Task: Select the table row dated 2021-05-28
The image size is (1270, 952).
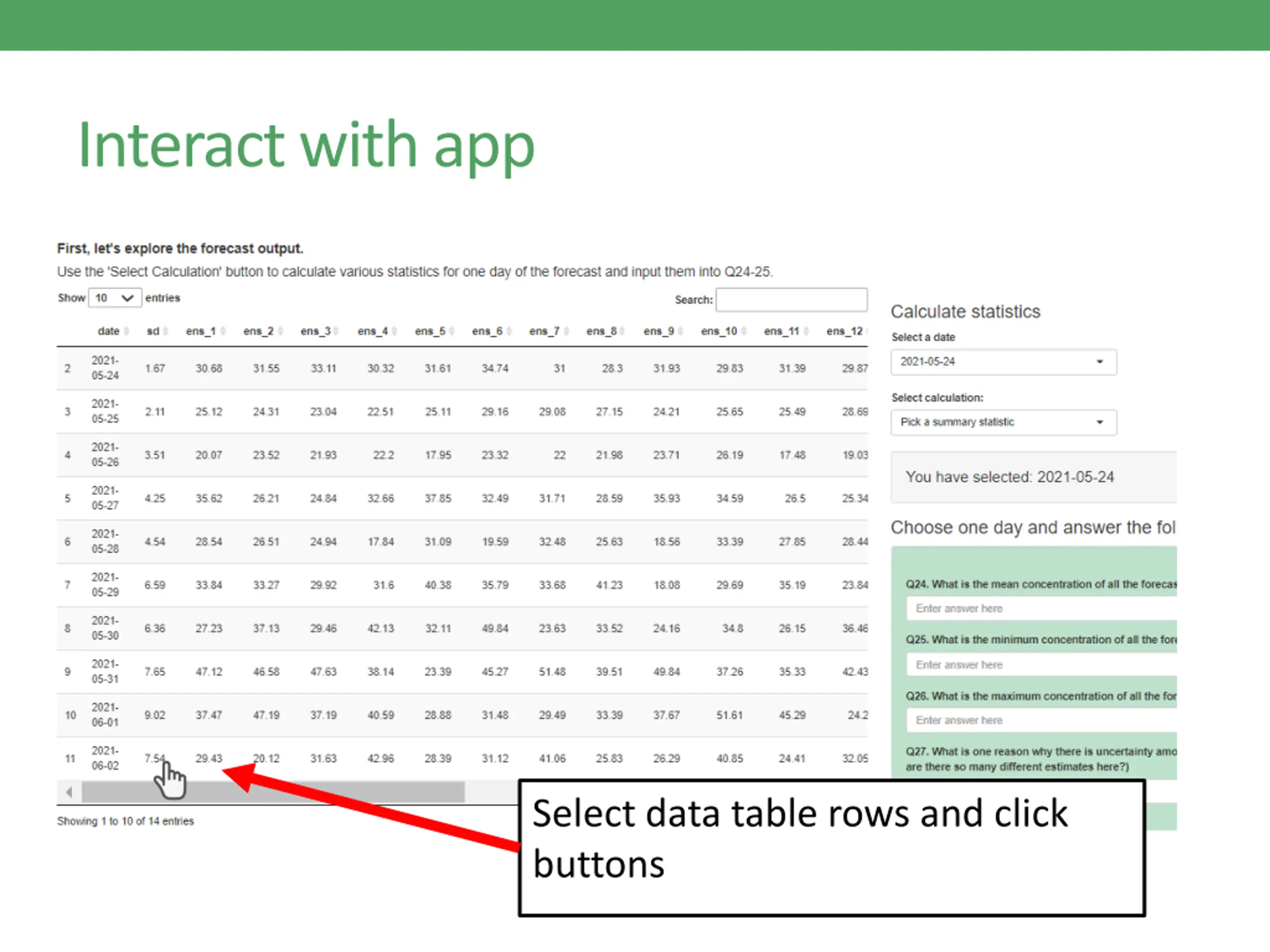Action: coord(462,542)
